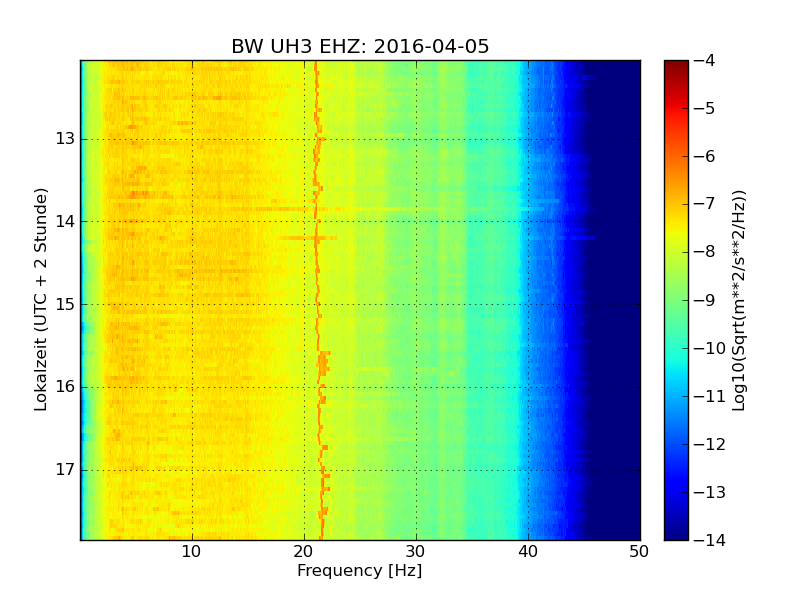800x600 pixels.
Task: Click the dark blue bottom of the colorbar
Action: coord(676,533)
